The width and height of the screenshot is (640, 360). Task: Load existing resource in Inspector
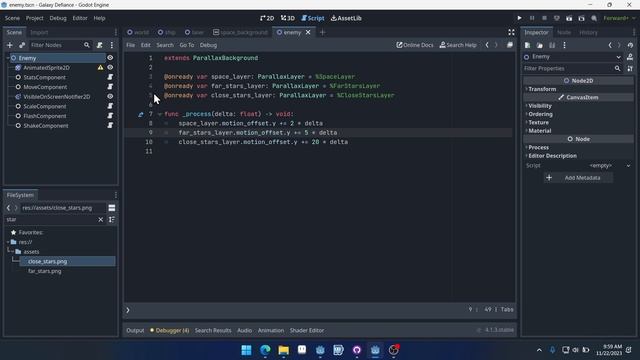pos(540,45)
